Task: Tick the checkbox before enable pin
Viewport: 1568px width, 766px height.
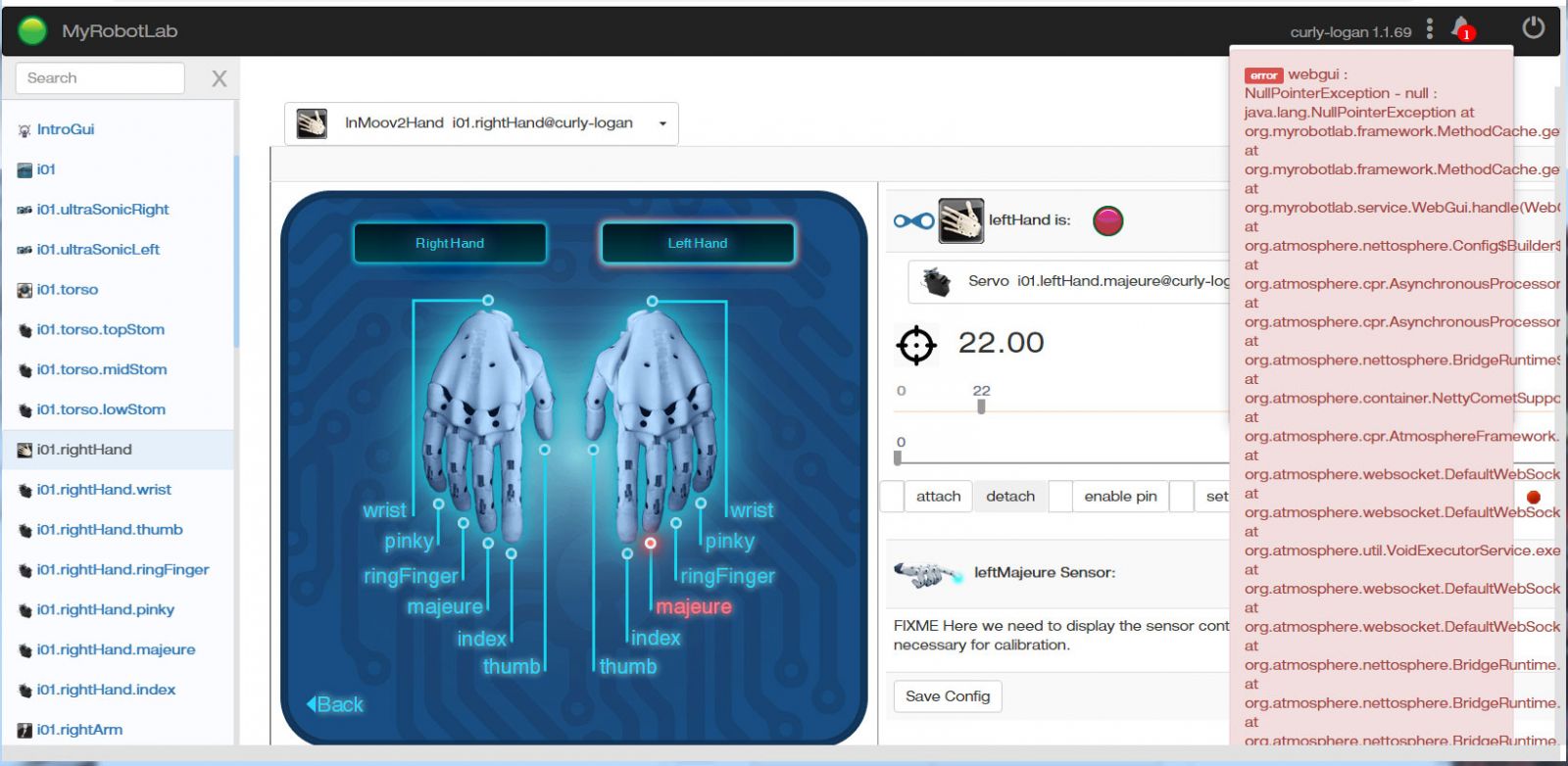Action: pyautogui.click(x=1060, y=497)
